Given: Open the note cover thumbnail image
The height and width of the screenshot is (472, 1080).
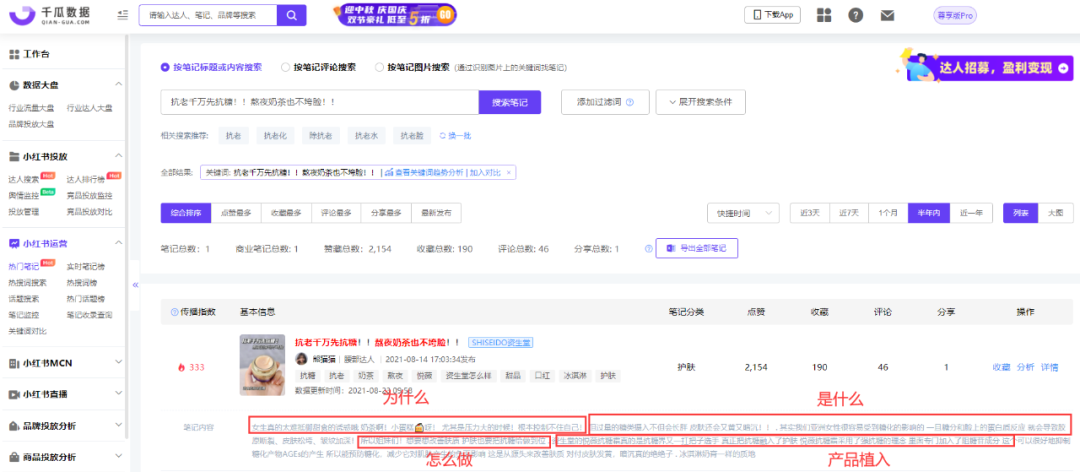Looking at the screenshot, I should 262,366.
